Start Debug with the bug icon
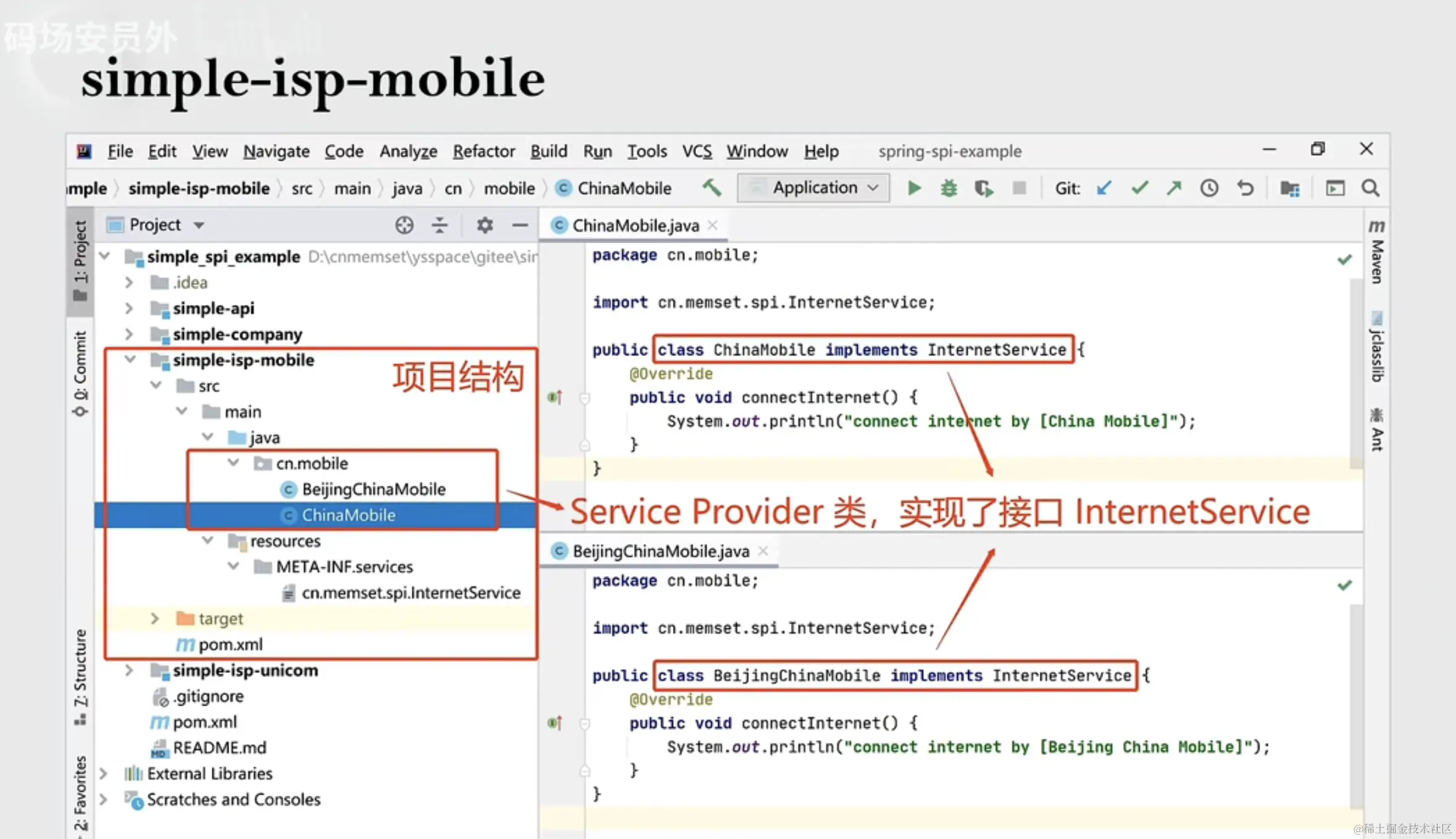This screenshot has height=839, width=1456. point(948,188)
